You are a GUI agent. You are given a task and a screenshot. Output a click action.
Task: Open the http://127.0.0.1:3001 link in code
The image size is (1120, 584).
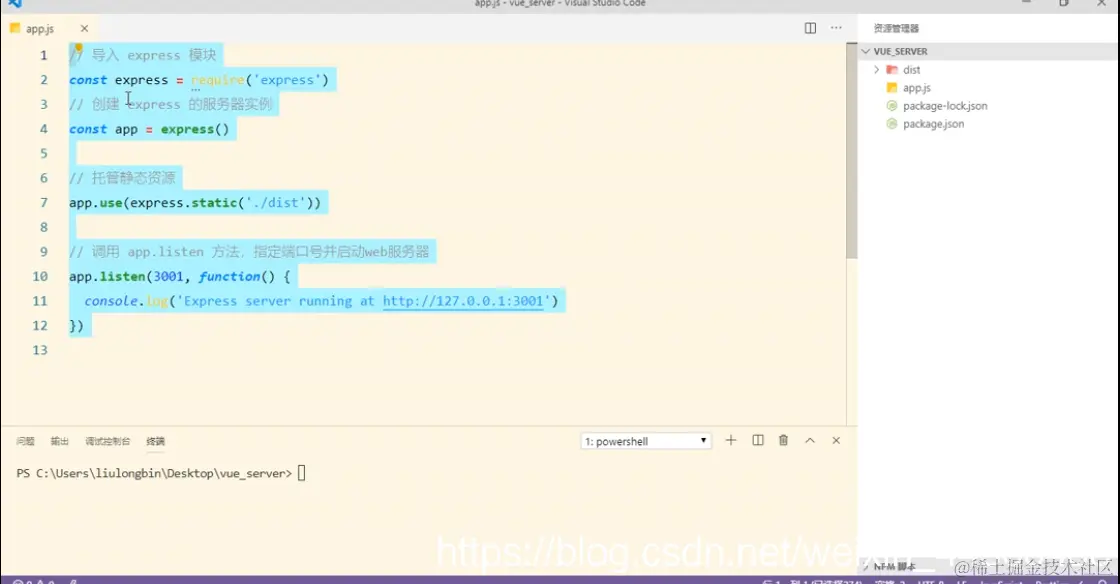click(x=463, y=301)
